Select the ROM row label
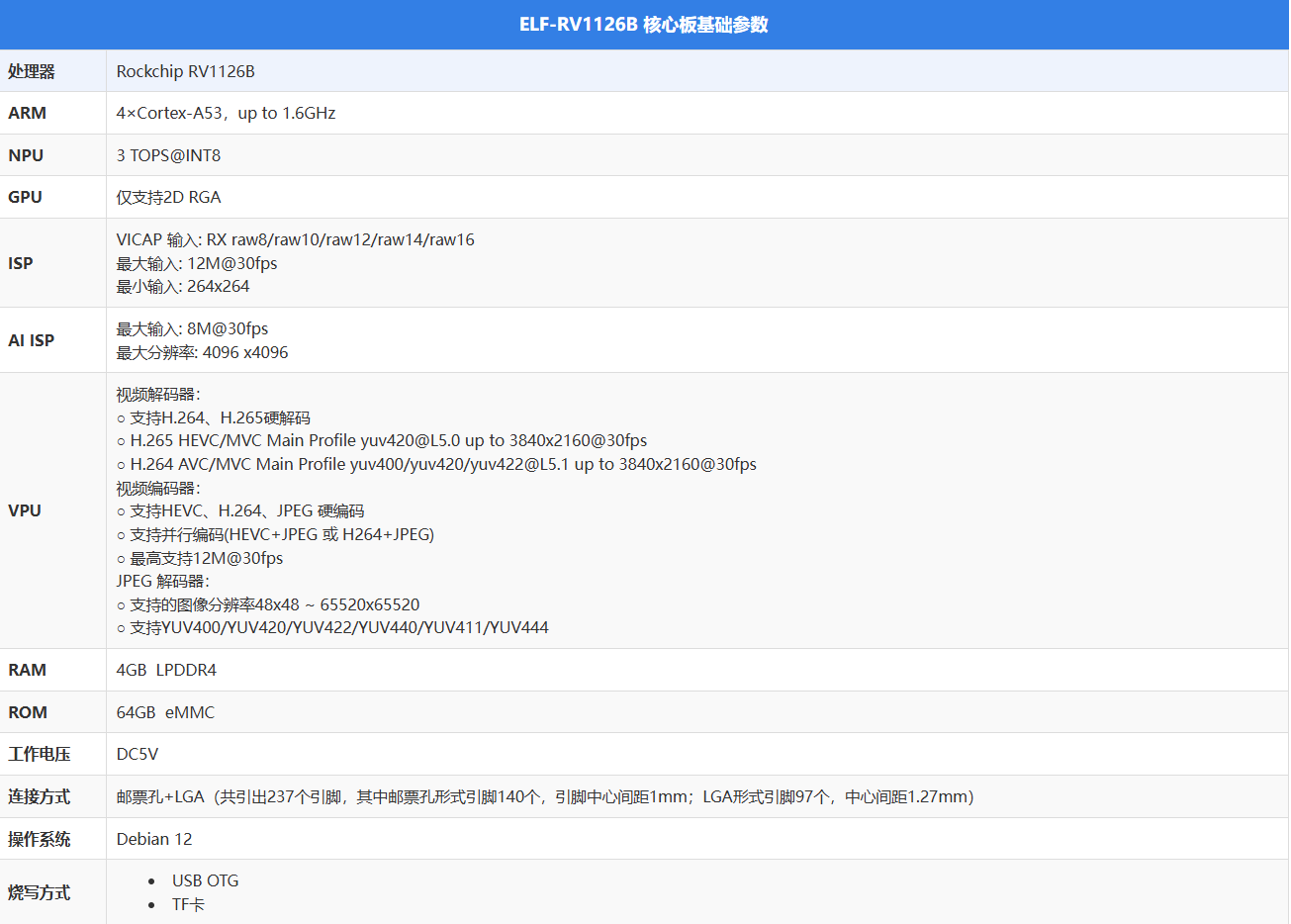 pos(28,712)
